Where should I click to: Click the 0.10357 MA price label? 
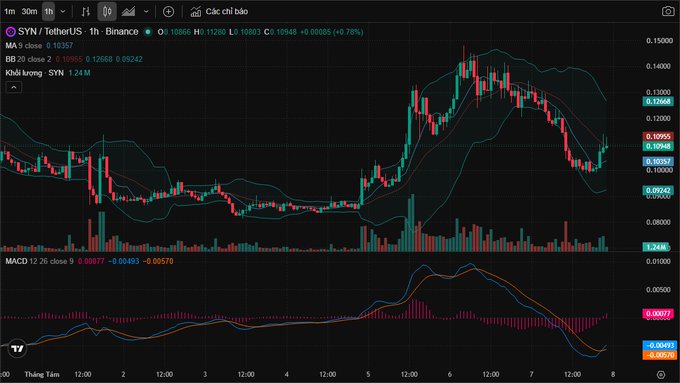tap(658, 161)
